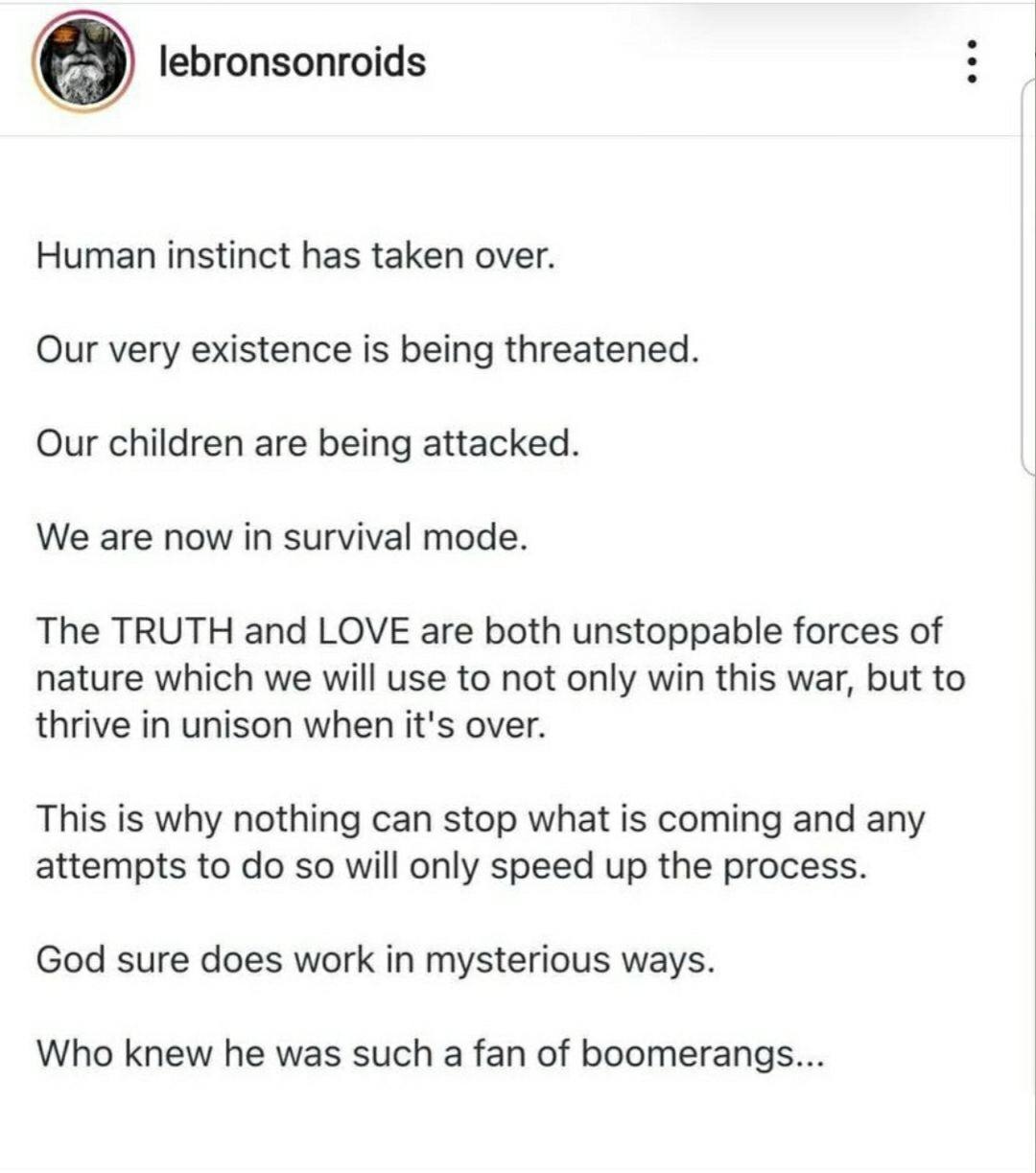1036x1173 pixels.
Task: Click the line 'Human instinct has taken over.'
Action: point(295,256)
